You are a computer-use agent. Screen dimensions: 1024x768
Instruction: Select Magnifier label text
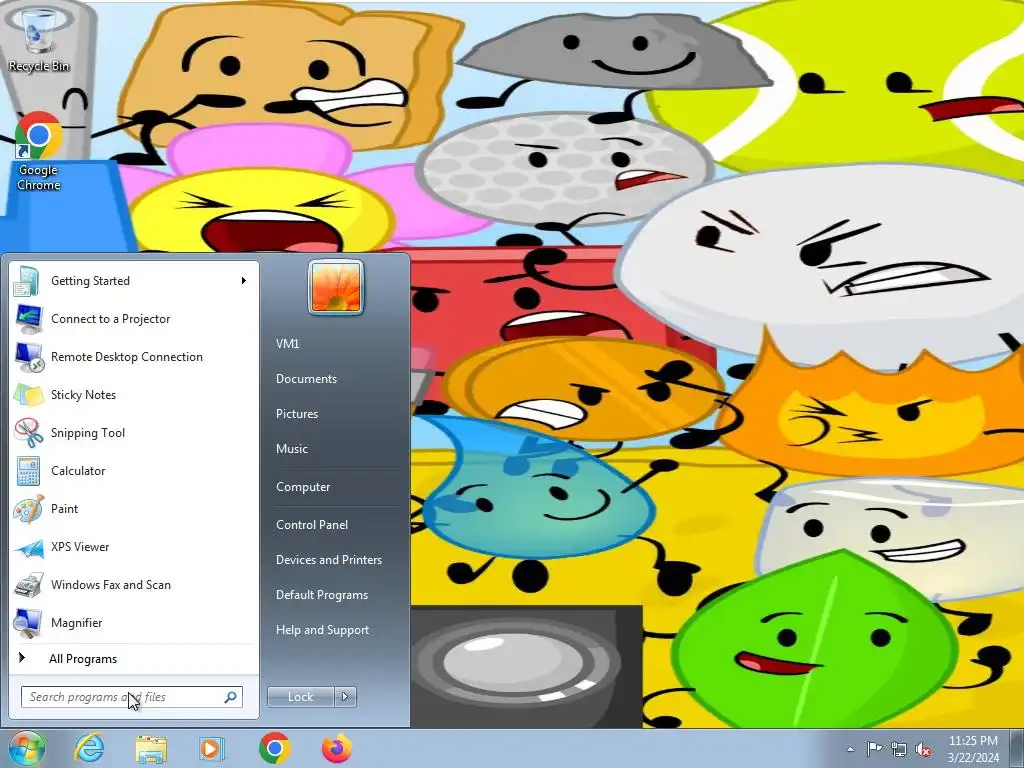[76, 623]
